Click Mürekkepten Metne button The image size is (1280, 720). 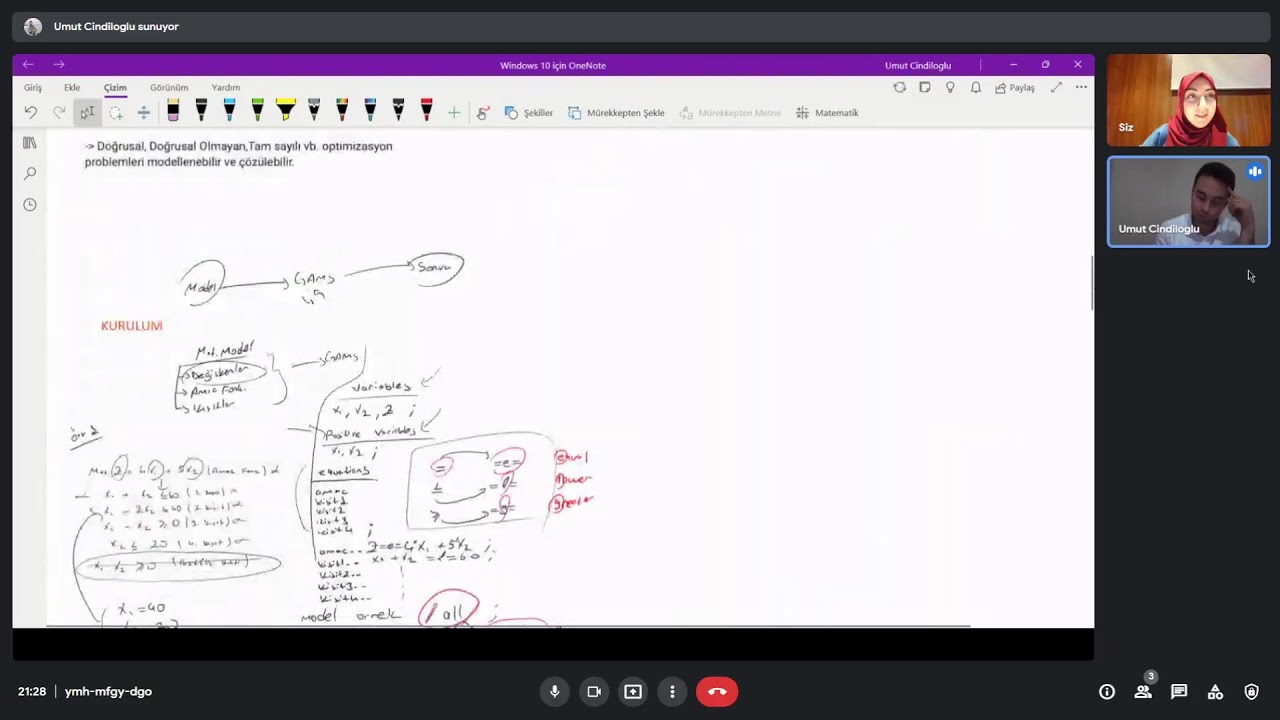click(730, 113)
